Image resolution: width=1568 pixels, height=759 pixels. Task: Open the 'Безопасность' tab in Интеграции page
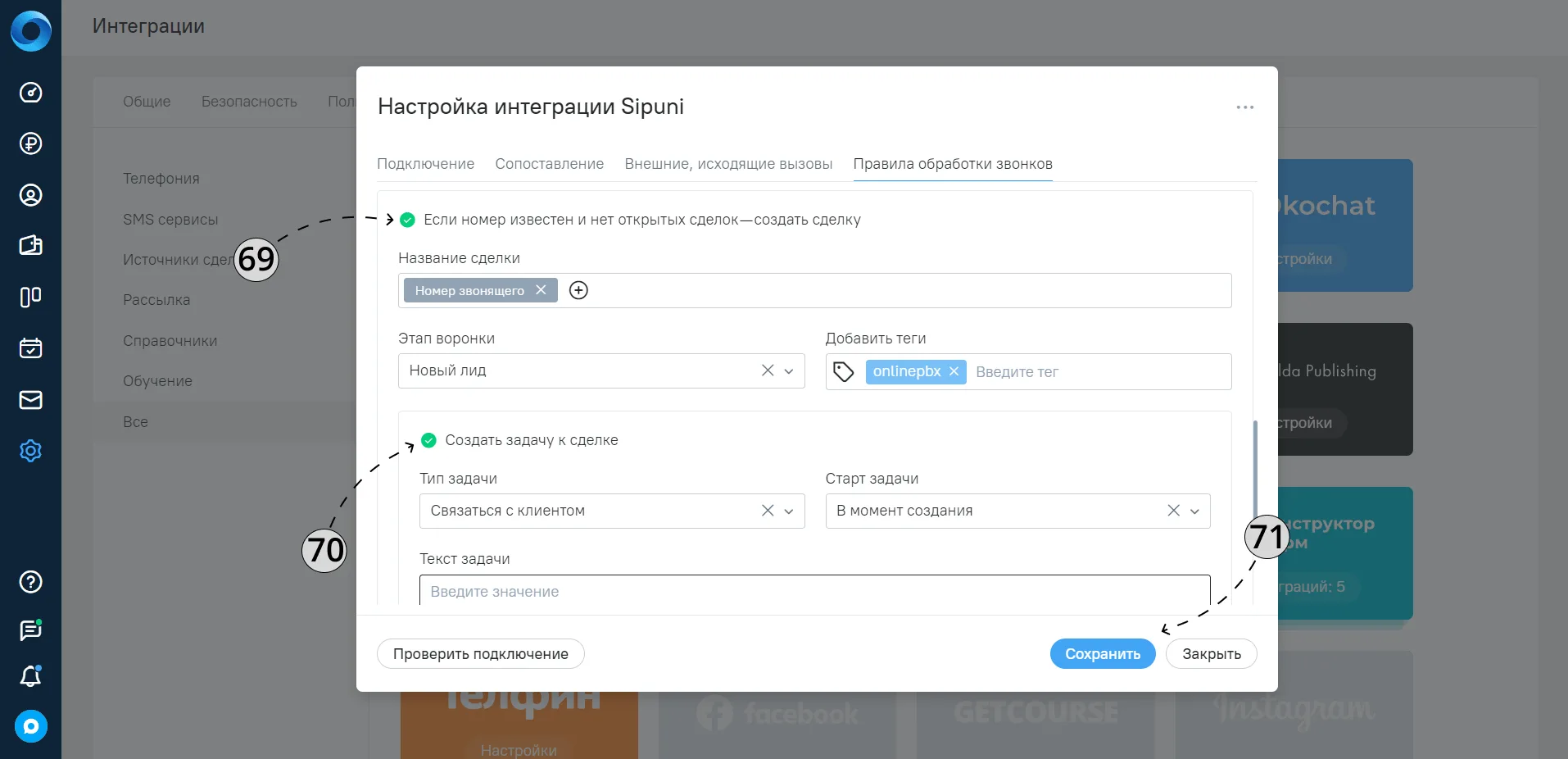(249, 102)
